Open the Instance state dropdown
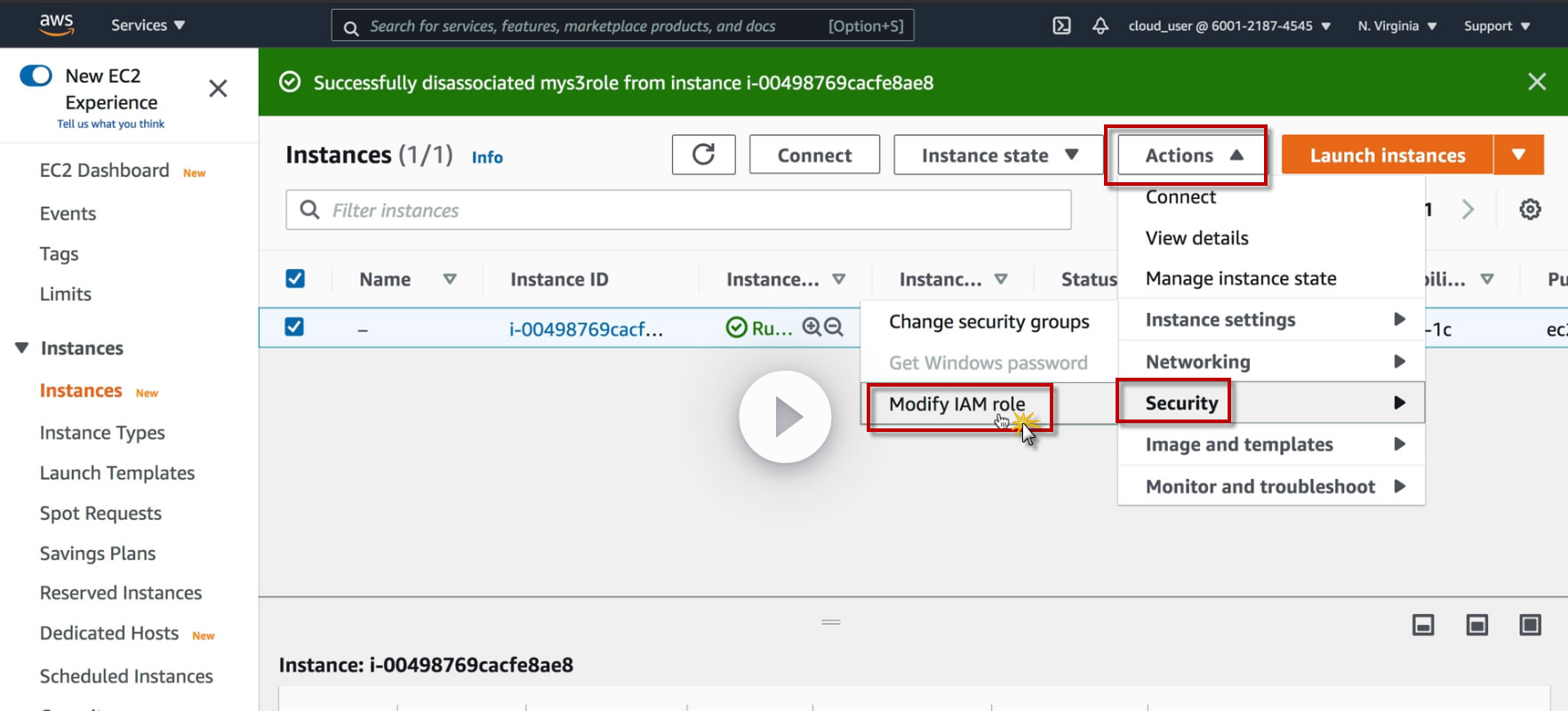The height and width of the screenshot is (711, 1568). click(999, 155)
